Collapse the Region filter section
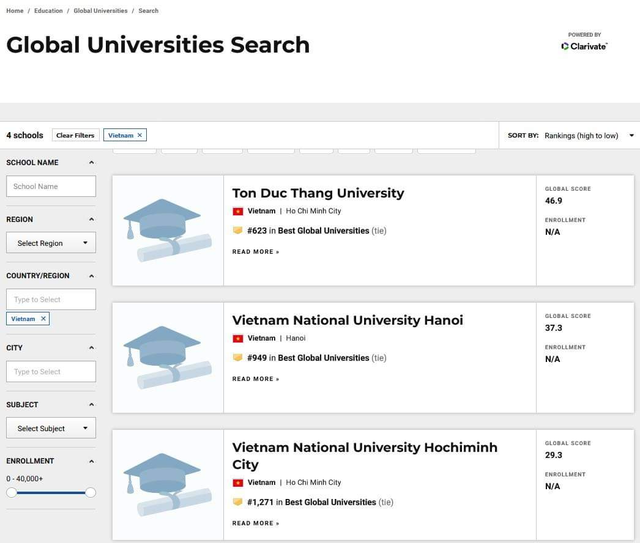This screenshot has width=640, height=543. tap(91, 219)
